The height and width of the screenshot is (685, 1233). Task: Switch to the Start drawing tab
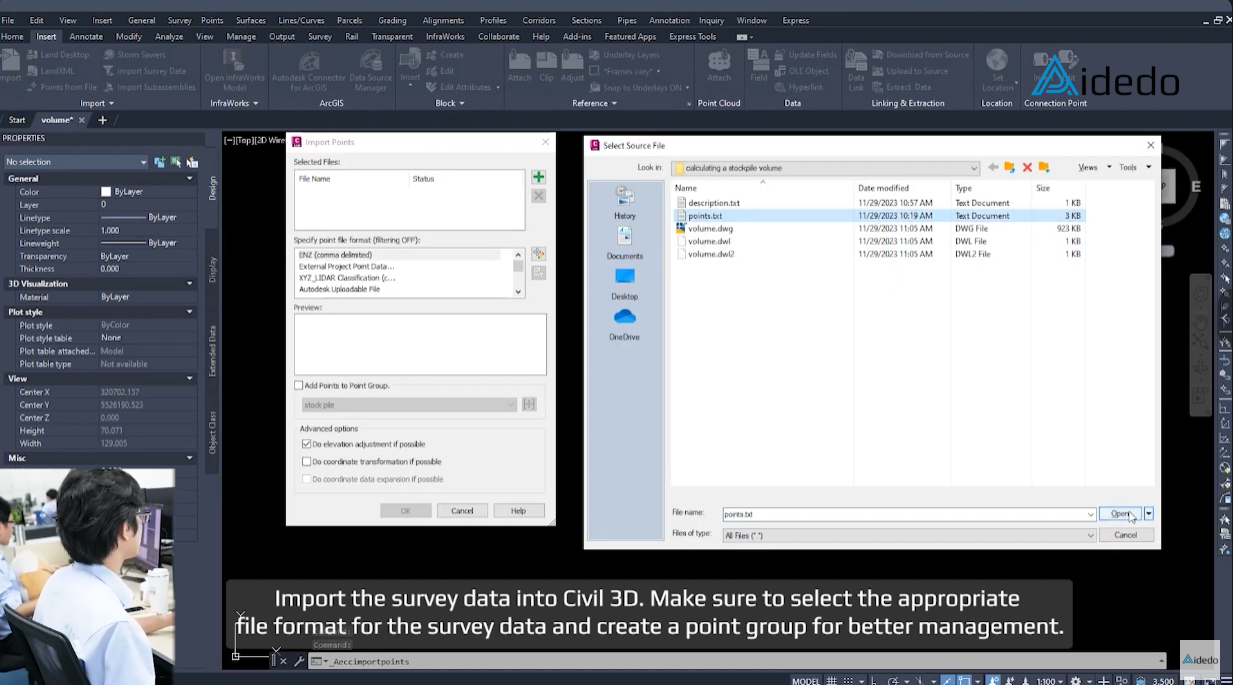pos(17,120)
